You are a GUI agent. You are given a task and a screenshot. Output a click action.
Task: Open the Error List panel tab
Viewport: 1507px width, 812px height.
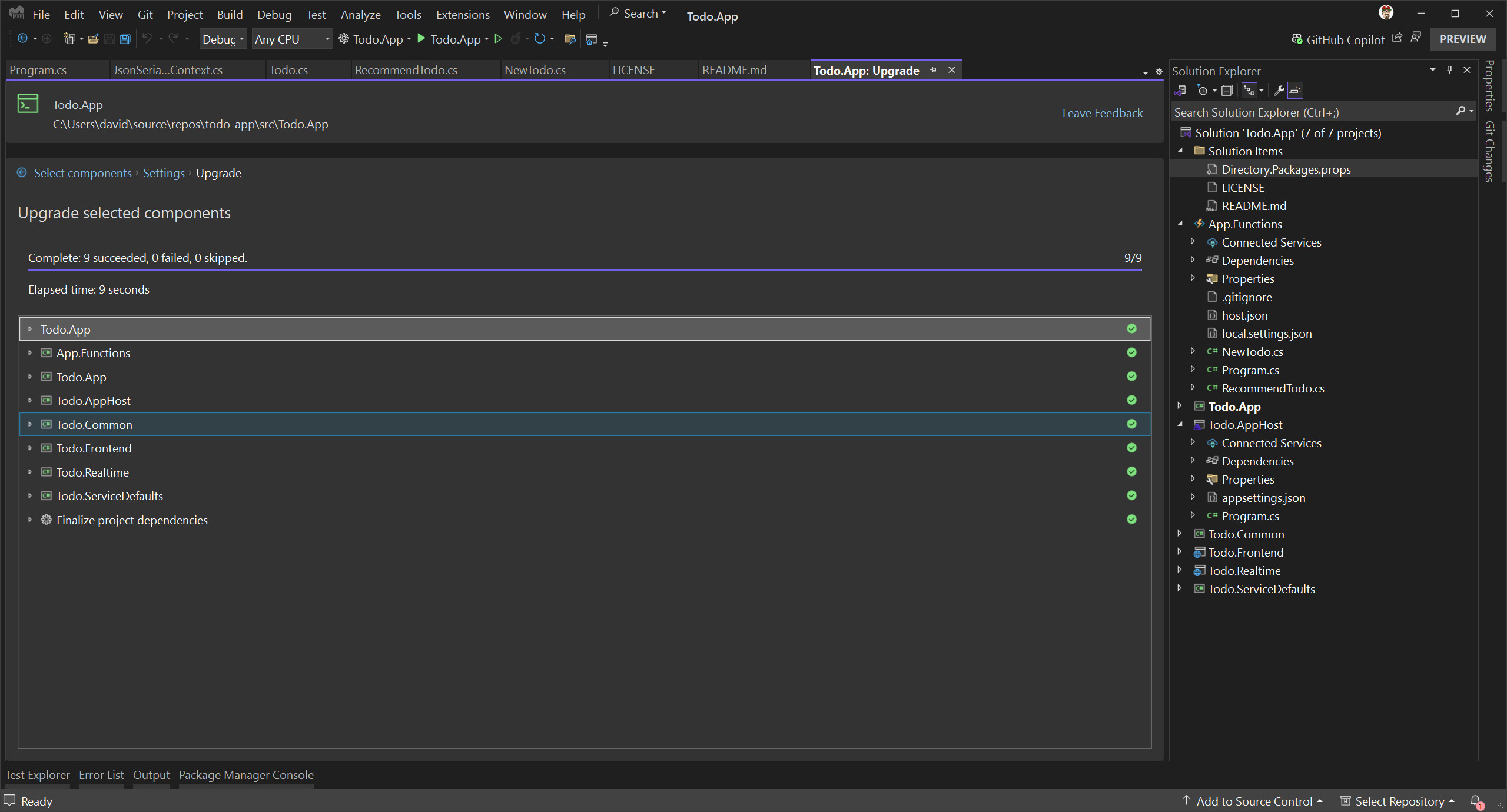click(x=101, y=775)
